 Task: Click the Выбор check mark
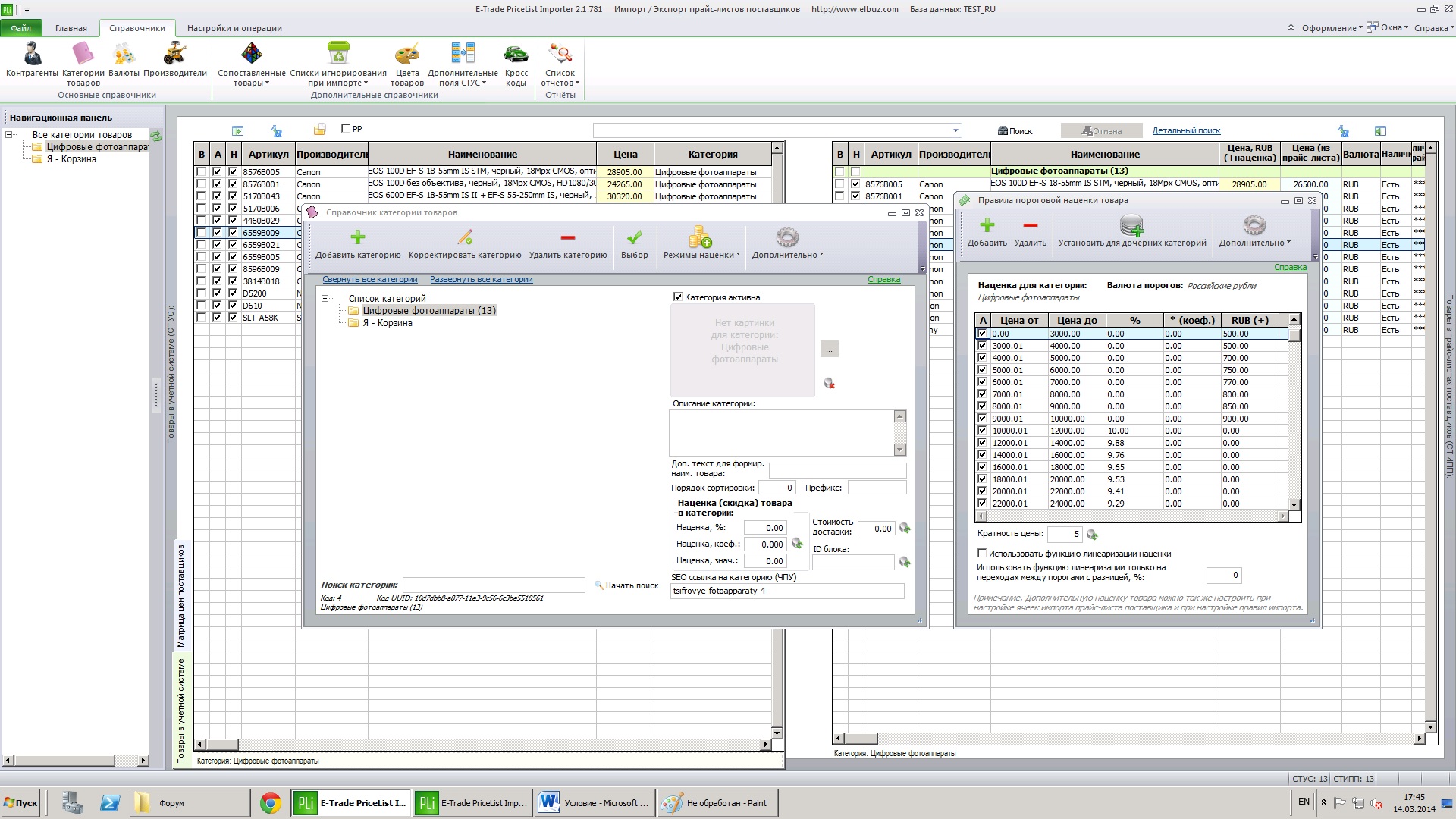pyautogui.click(x=635, y=243)
